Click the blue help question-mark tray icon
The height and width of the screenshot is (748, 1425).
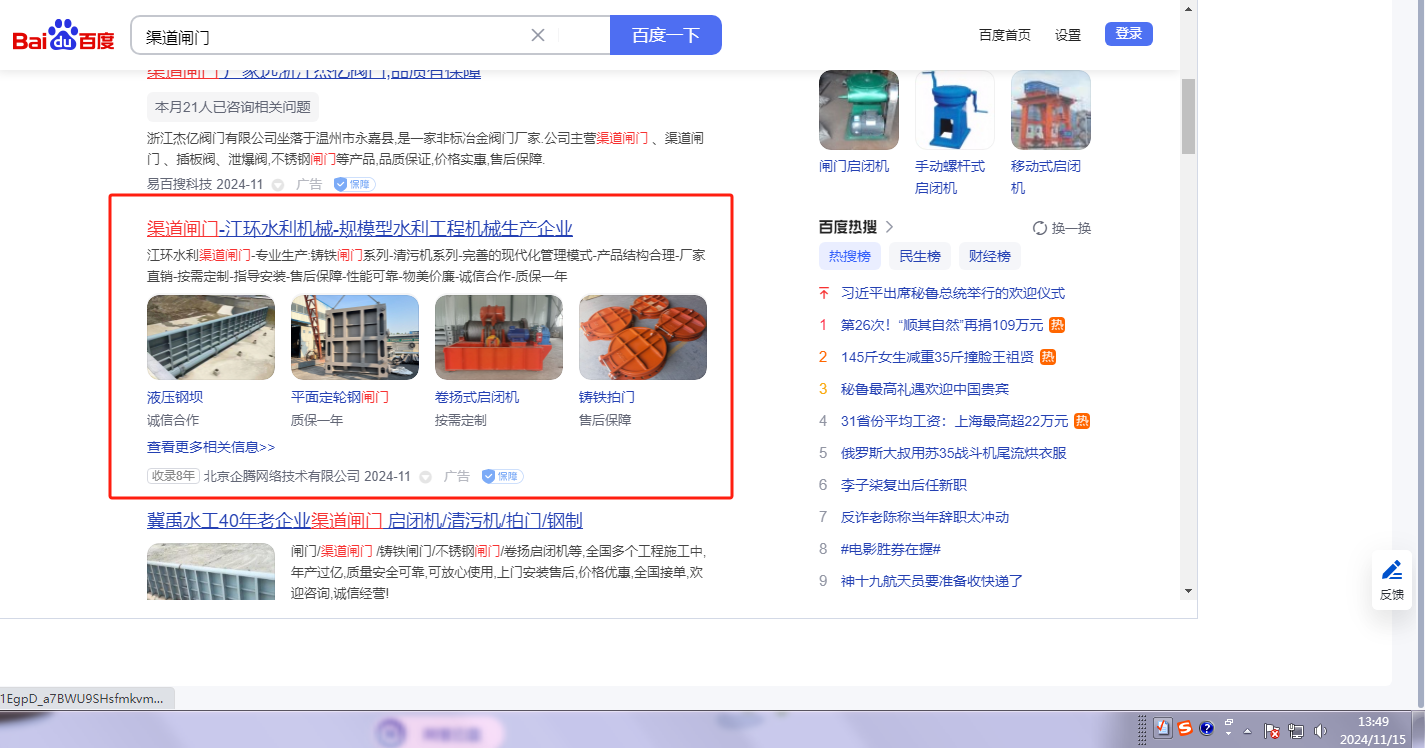coord(1207,729)
